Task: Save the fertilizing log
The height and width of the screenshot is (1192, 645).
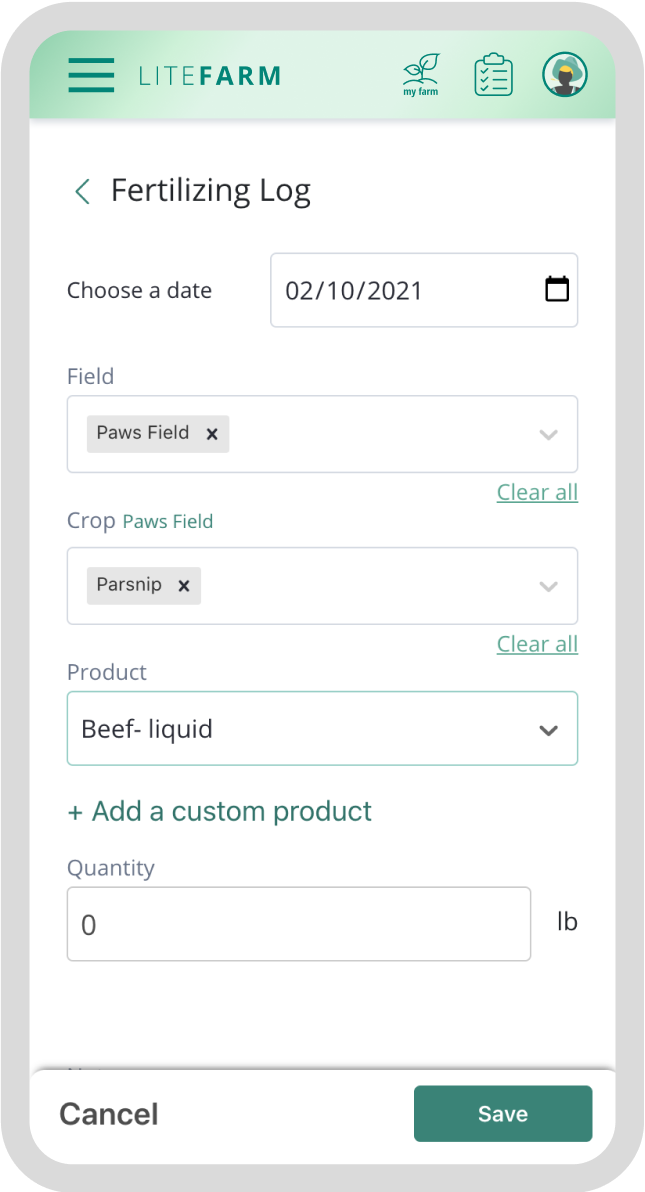Action: point(503,1114)
